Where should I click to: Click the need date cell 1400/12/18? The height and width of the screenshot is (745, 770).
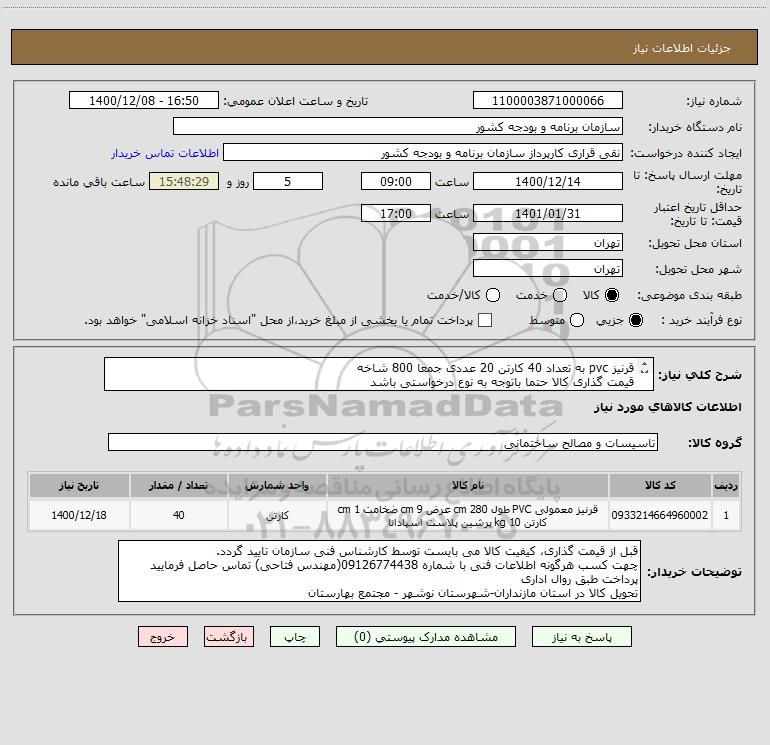(x=79, y=515)
